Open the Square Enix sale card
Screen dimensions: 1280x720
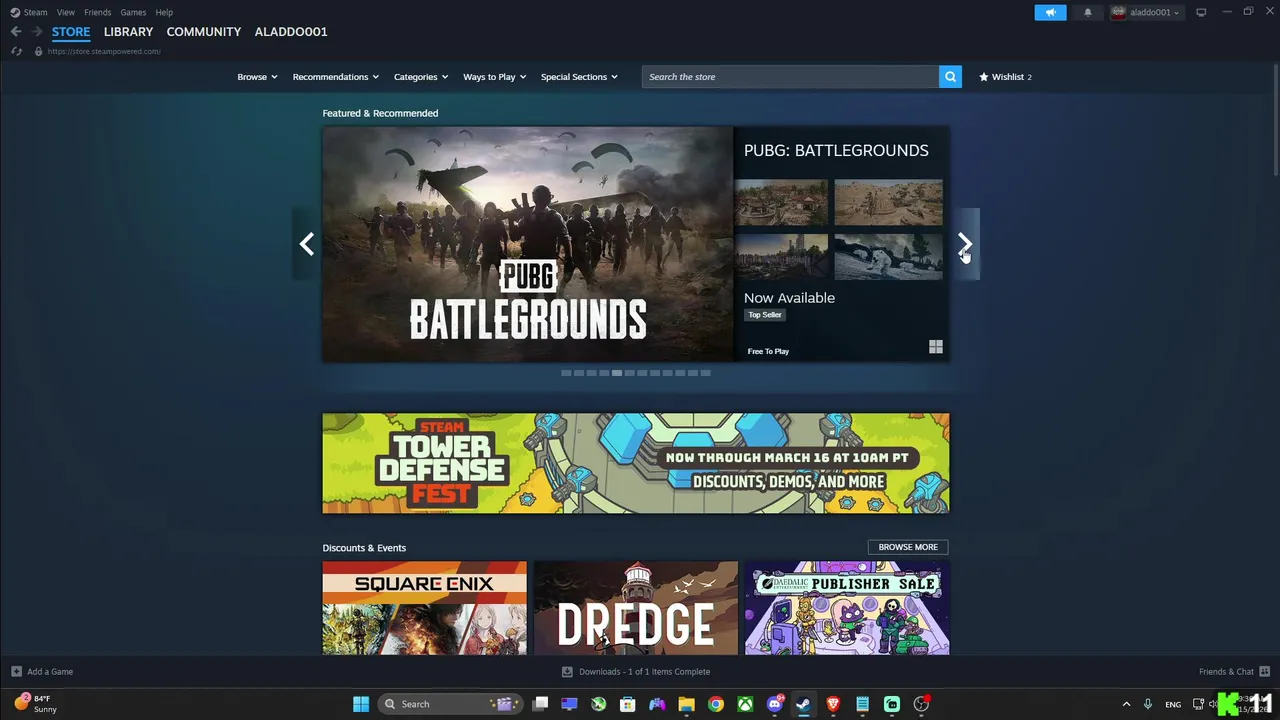click(x=424, y=608)
